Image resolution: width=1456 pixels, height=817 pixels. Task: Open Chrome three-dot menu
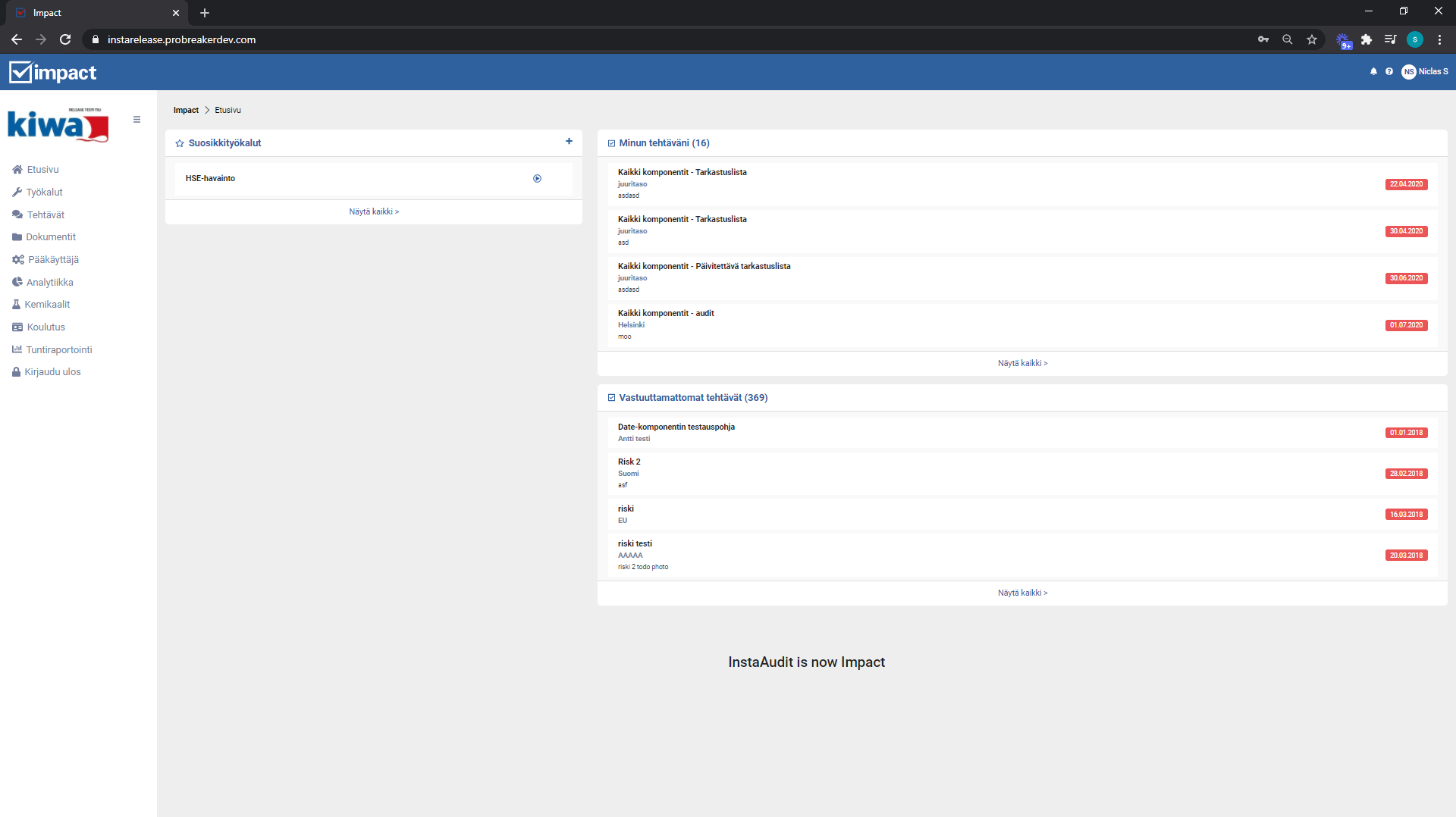pos(1439,39)
